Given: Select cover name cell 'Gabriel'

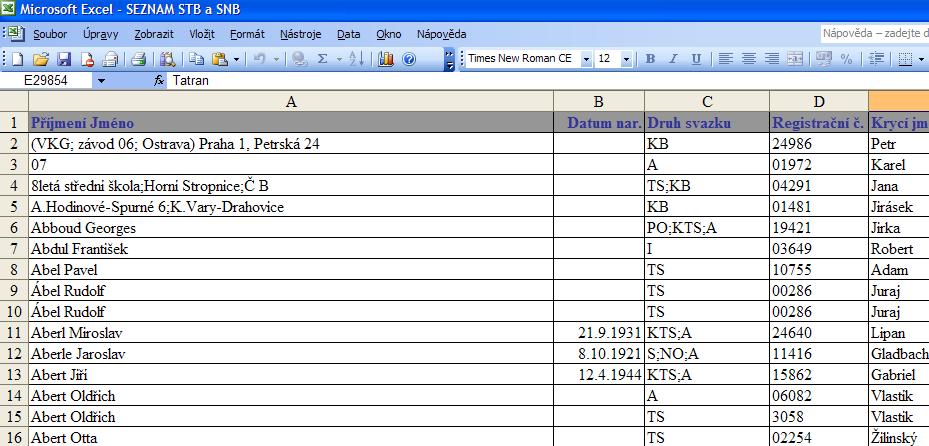Looking at the screenshot, I should tap(899, 375).
